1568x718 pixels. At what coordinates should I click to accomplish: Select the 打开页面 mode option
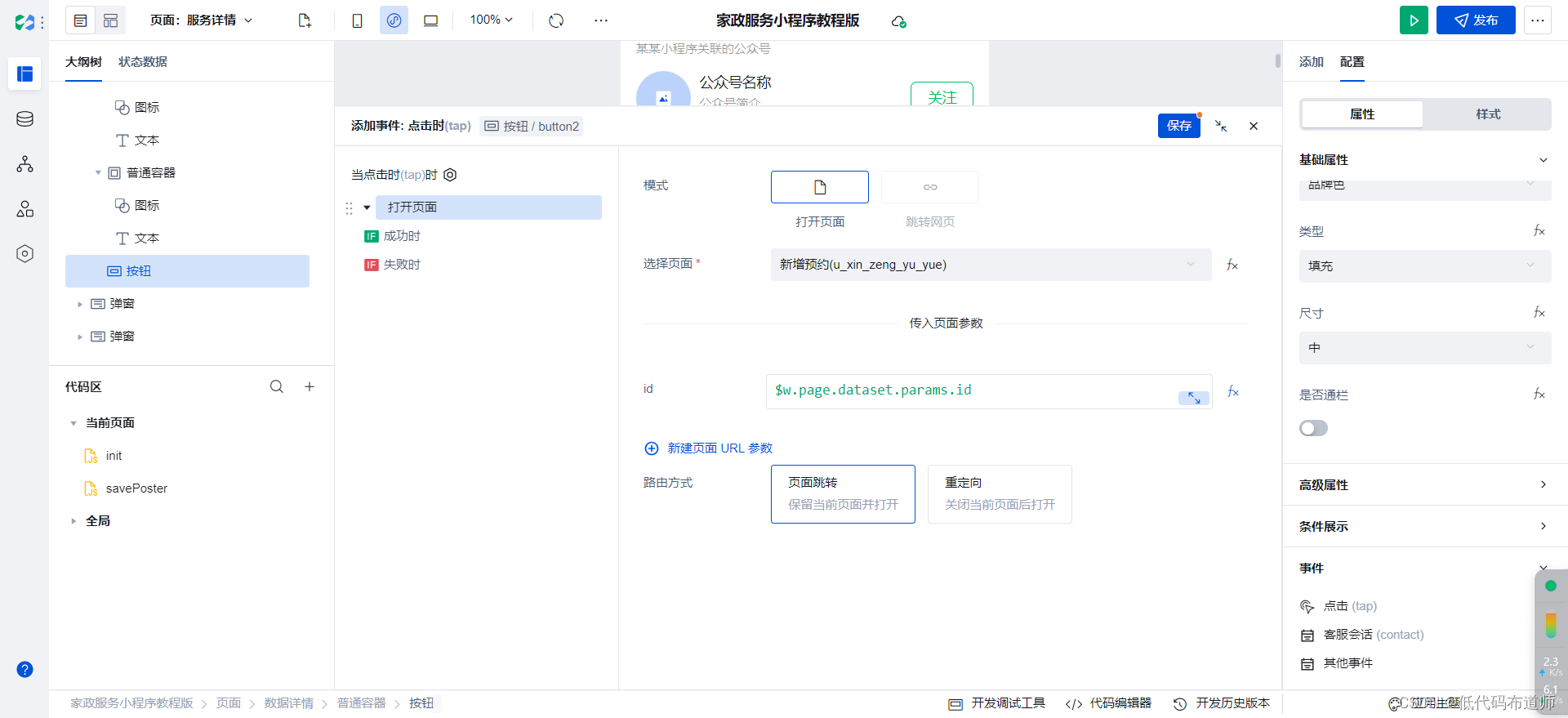[x=820, y=187]
